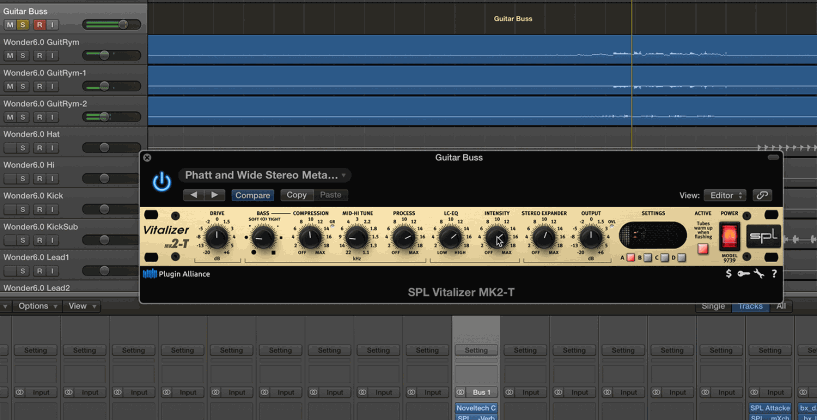Open the wrench settings icon in Vitalizer
Image resolution: width=817 pixels, height=420 pixels.
[759, 274]
